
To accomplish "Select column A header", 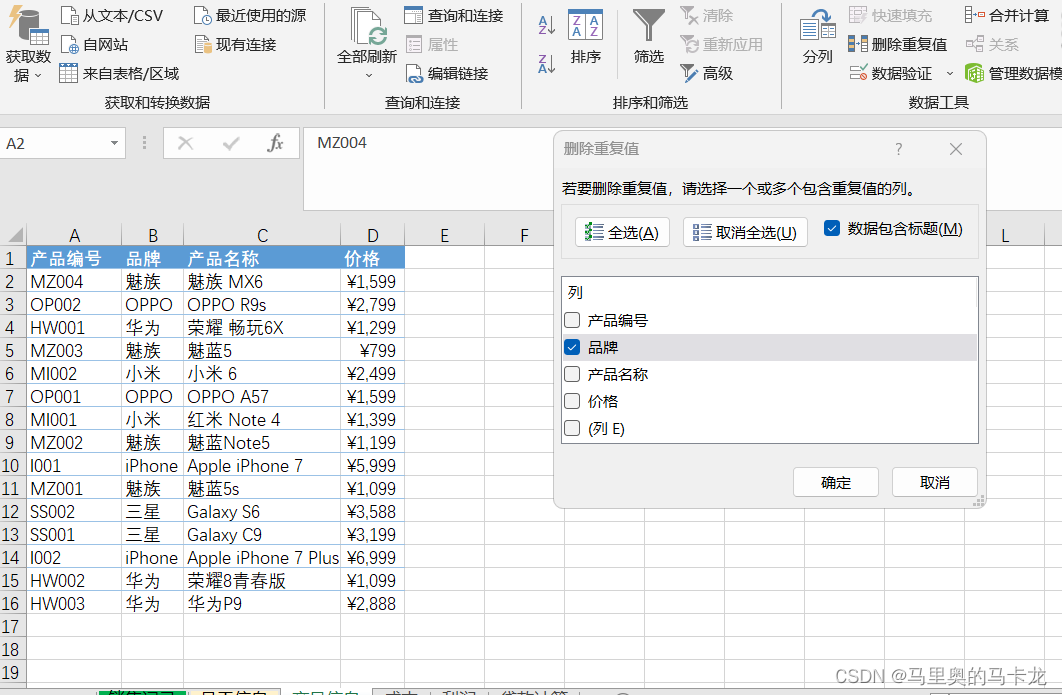I will click(75, 236).
